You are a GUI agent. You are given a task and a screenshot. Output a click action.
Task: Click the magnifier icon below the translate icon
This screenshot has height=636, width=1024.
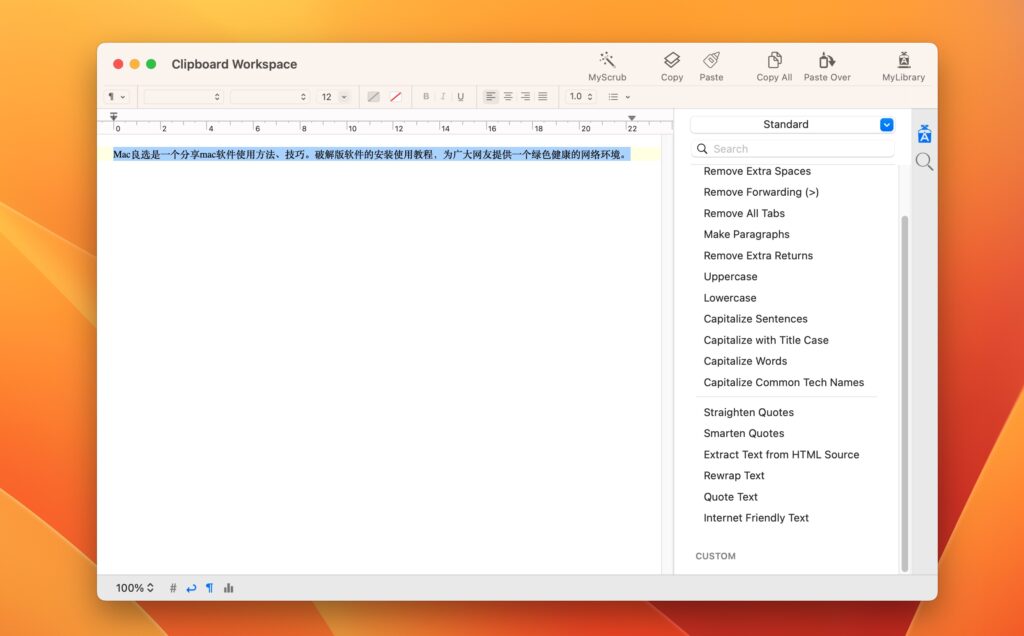[x=923, y=160]
